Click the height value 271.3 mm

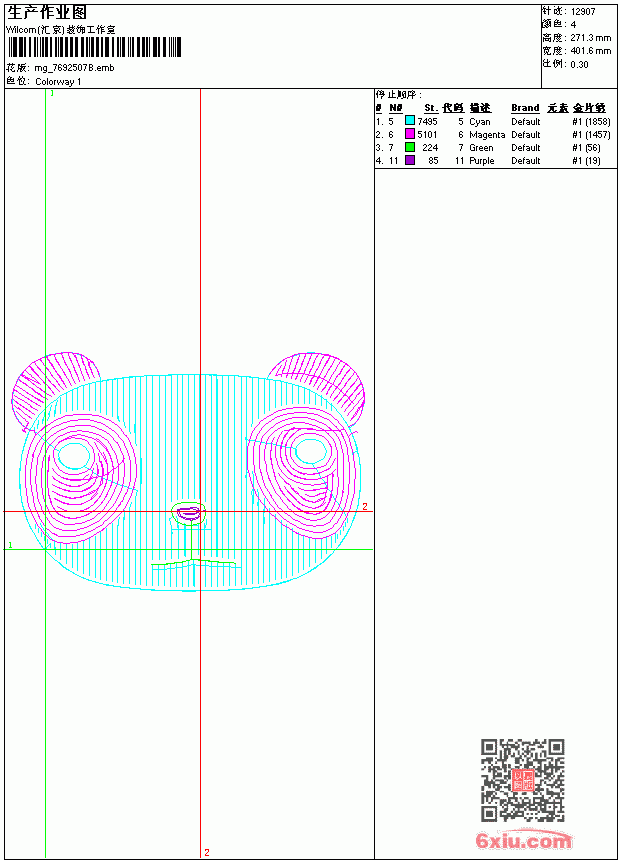tap(590, 38)
